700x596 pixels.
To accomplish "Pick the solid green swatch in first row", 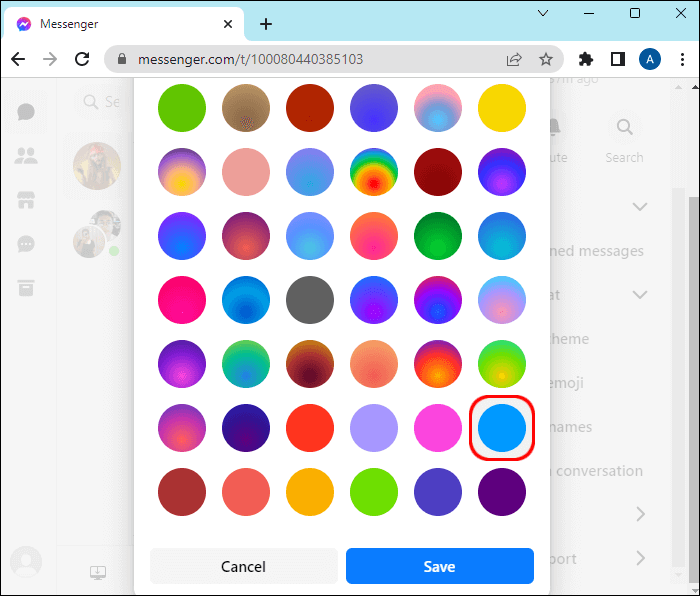I will click(182, 108).
